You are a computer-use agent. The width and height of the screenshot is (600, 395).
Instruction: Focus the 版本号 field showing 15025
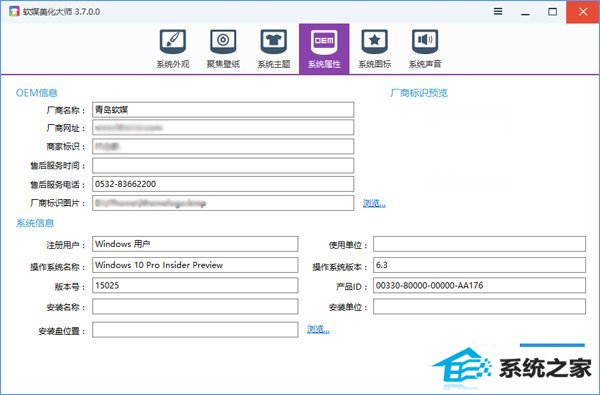[195, 286]
